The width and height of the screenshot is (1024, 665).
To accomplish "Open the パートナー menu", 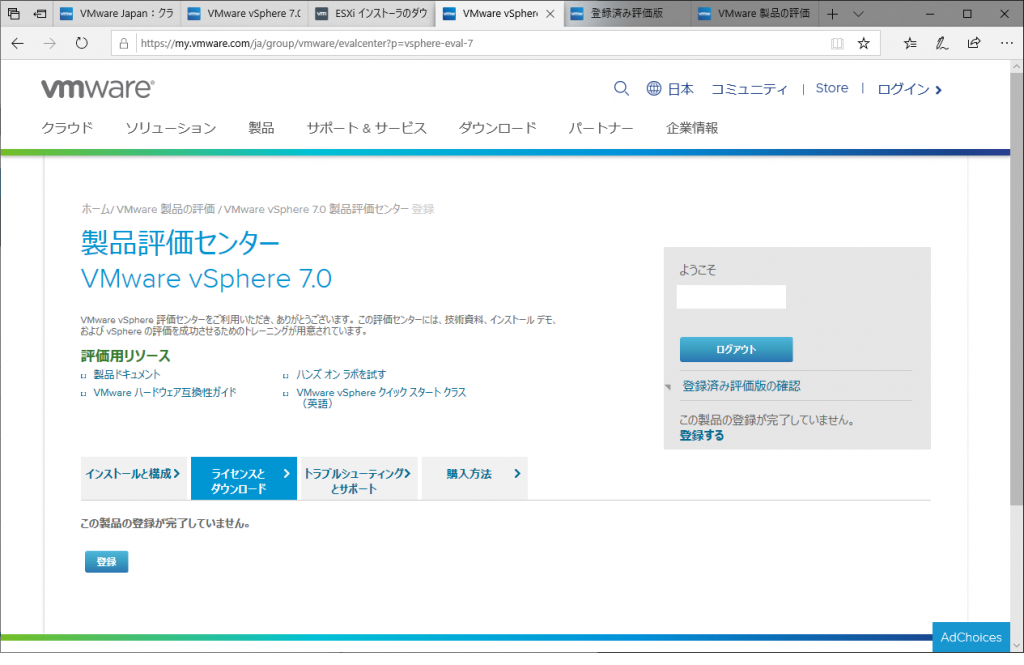I will tap(601, 128).
